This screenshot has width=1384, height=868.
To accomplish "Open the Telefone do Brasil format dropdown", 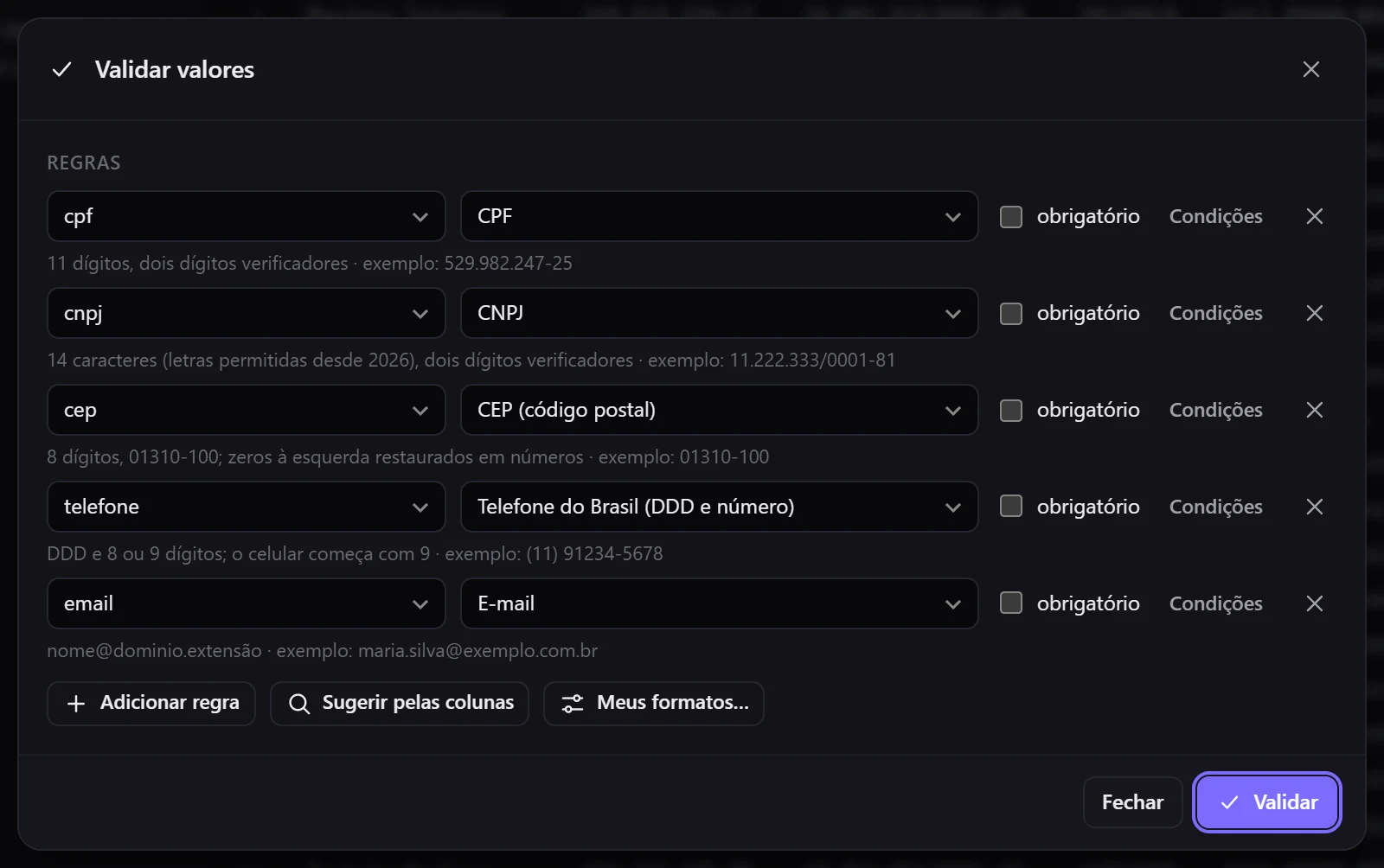I will coord(720,507).
